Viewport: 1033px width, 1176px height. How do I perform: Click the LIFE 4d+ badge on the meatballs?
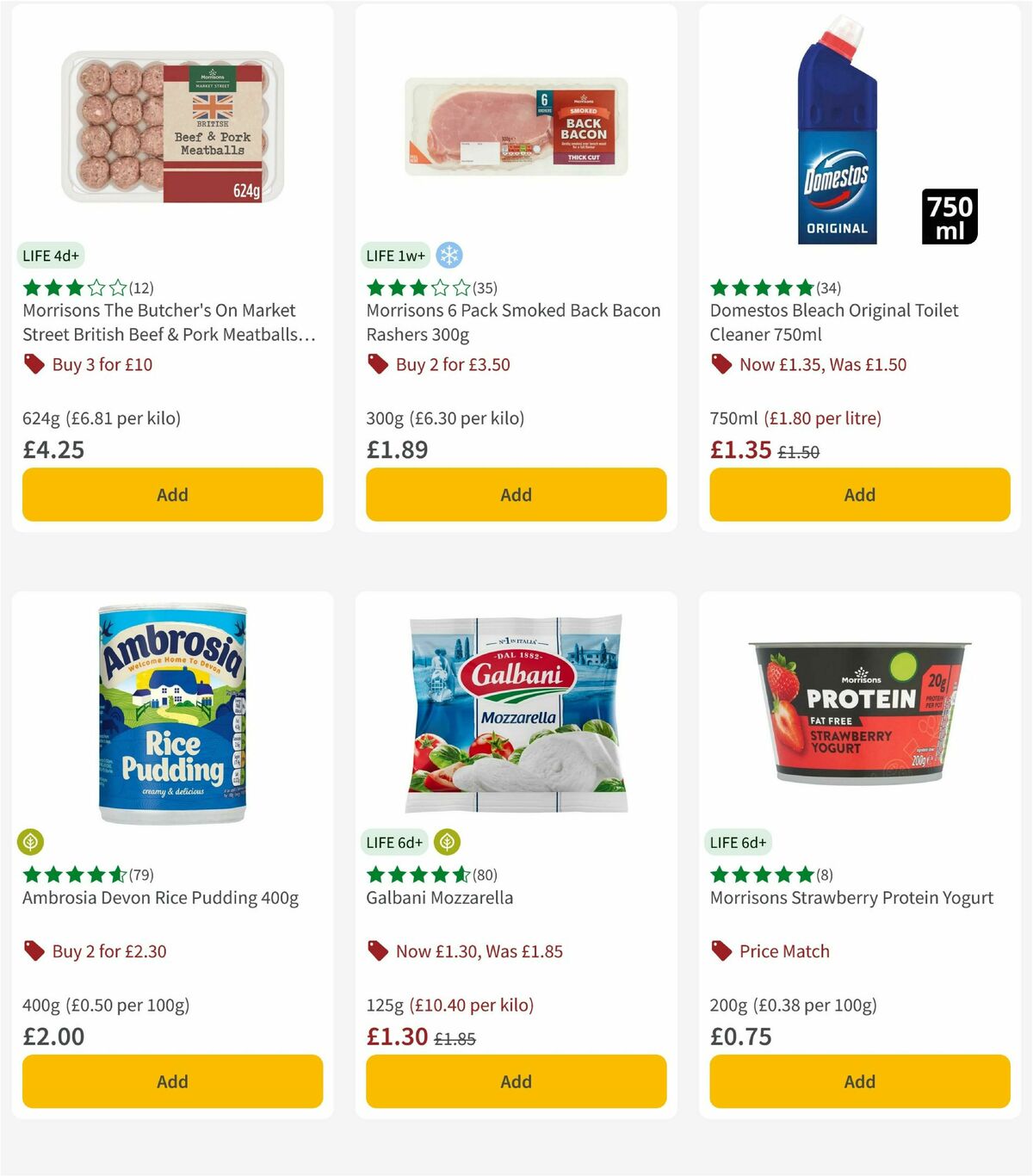[x=50, y=255]
